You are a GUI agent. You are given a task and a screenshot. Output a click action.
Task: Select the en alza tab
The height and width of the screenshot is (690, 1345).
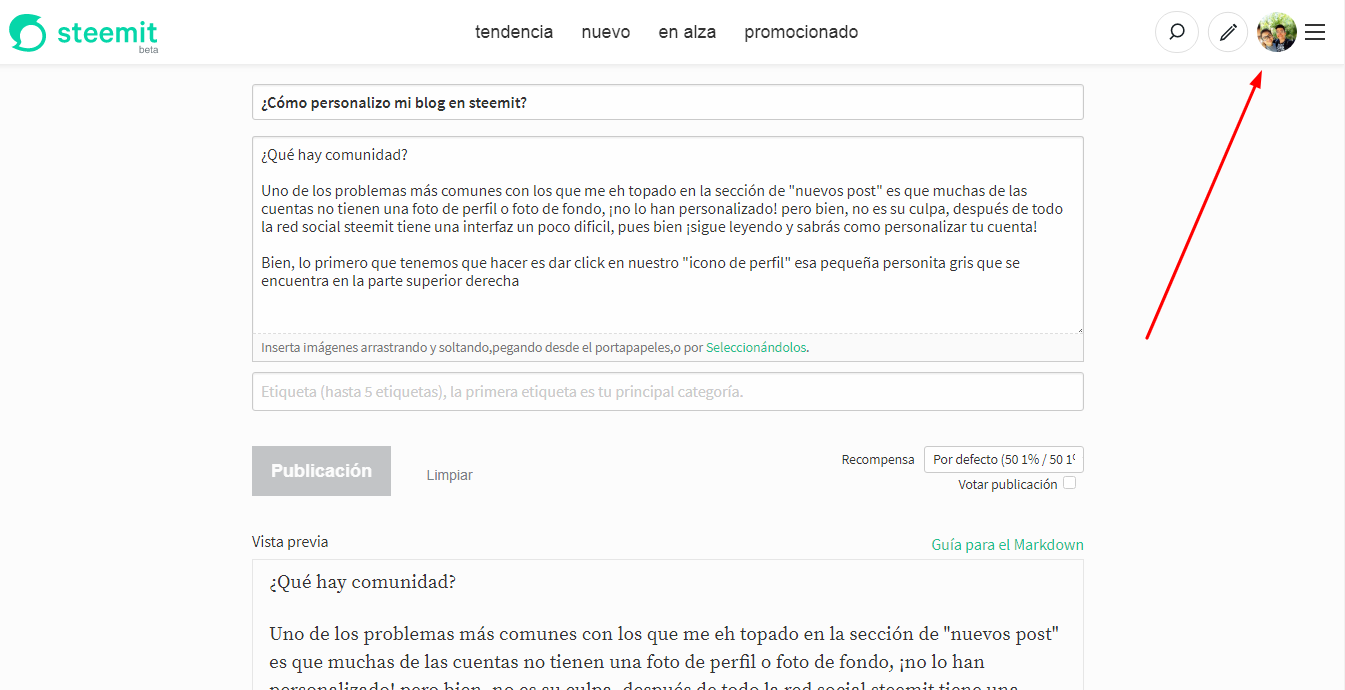point(687,32)
